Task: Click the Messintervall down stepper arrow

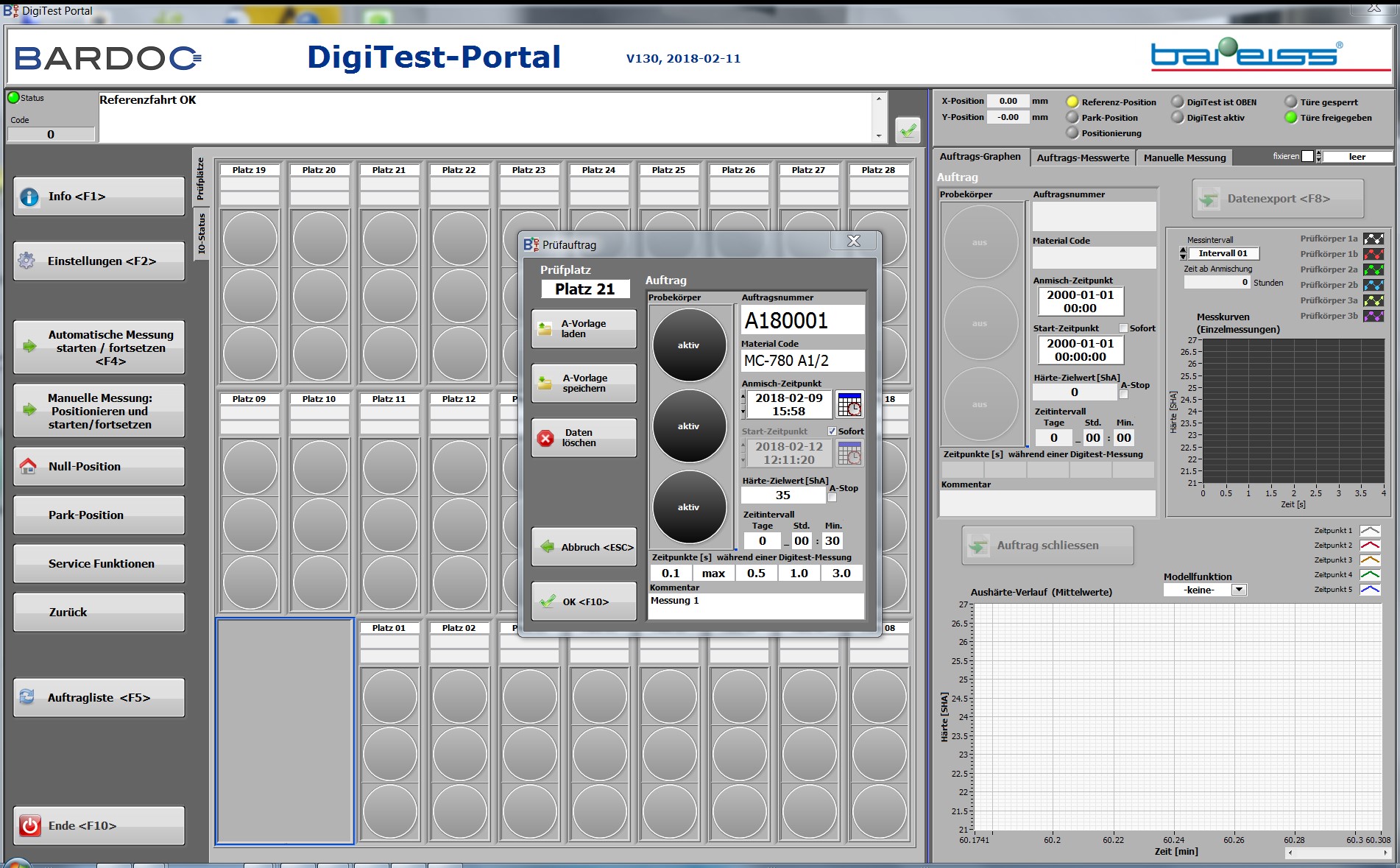Action: click(1183, 256)
